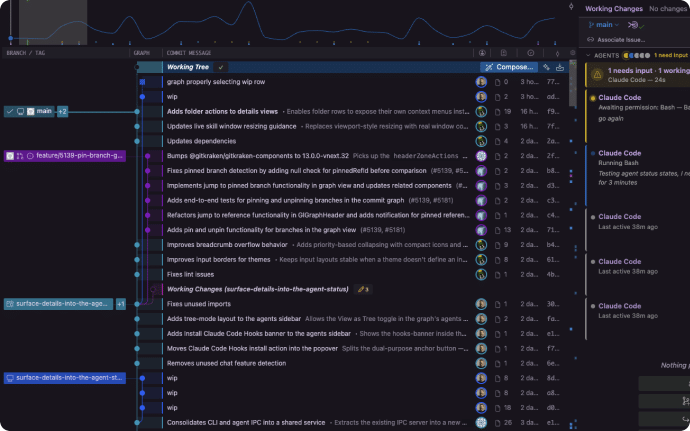Click the link icon next to Associate Issue
Image resolution: width=690 pixels, height=431 pixels.
(x=591, y=40)
